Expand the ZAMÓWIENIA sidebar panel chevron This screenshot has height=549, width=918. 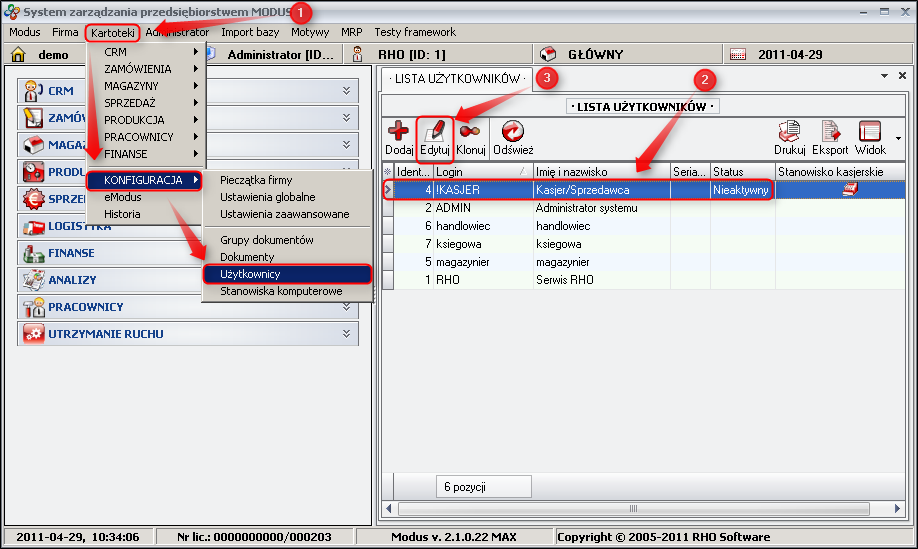coord(347,118)
